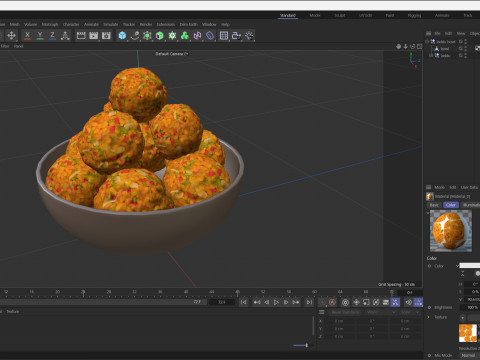The image size is (480, 360).
Task: Open the Mesh menu
Action: click(14, 24)
